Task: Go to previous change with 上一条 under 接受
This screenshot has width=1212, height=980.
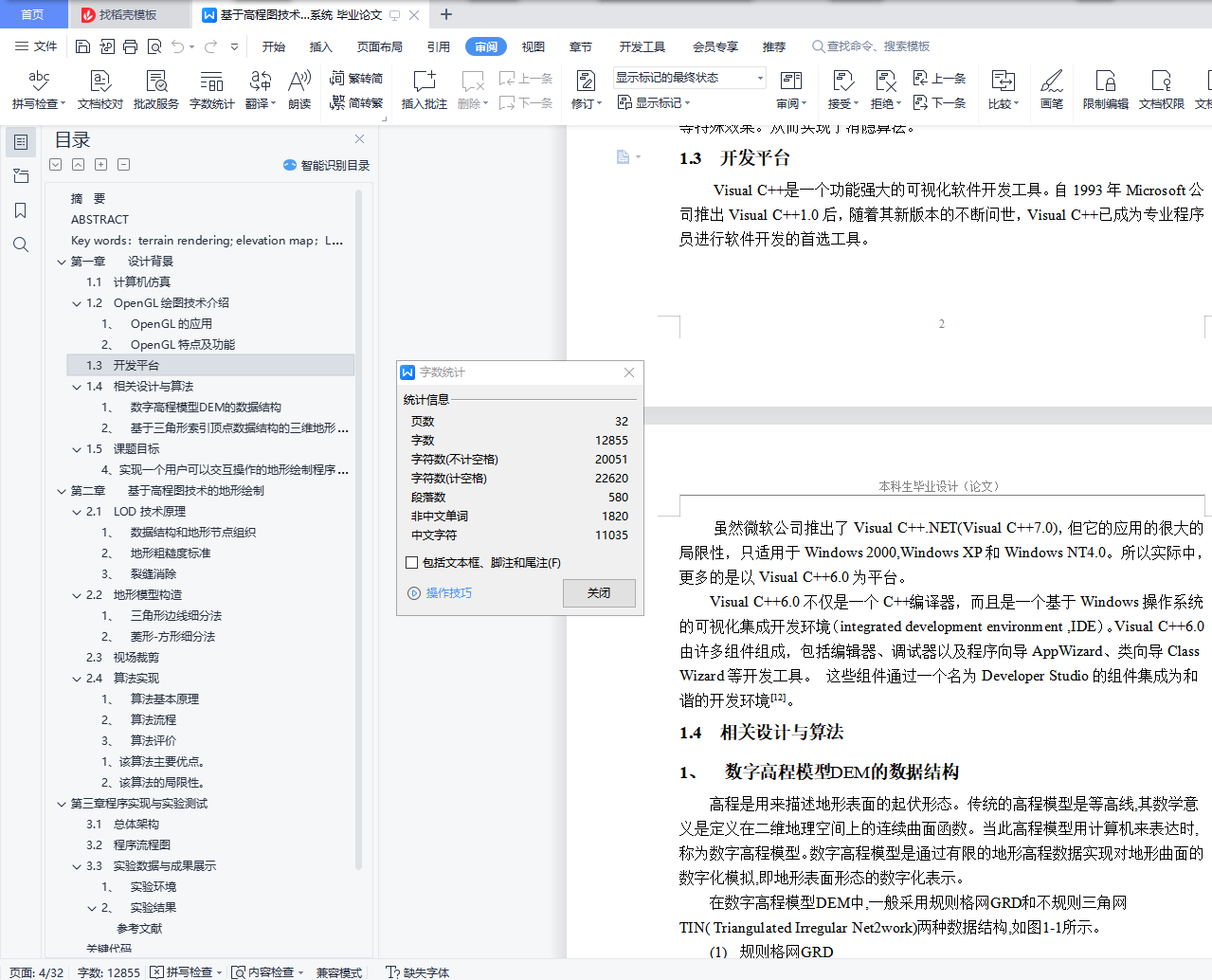Action: pos(939,79)
